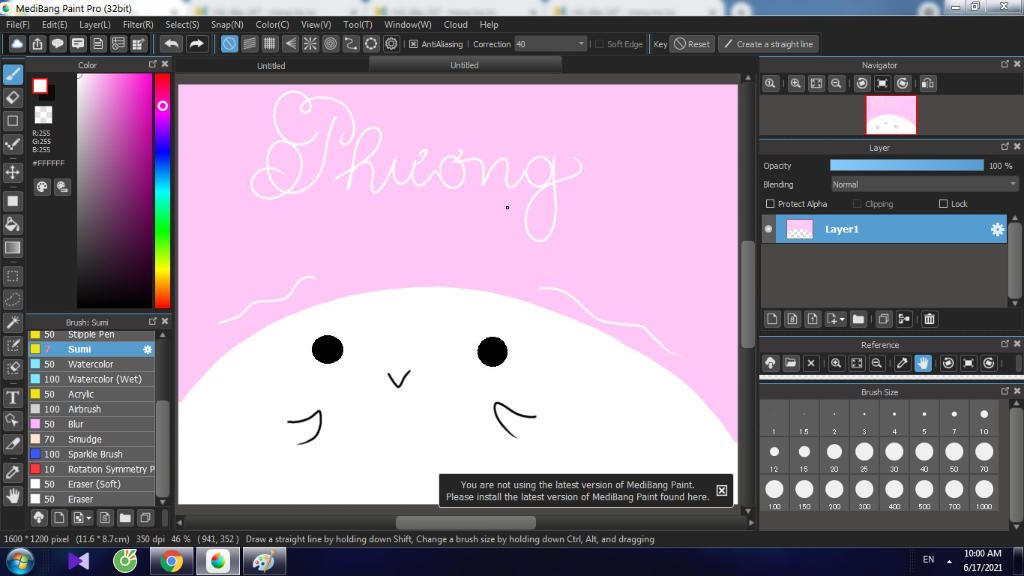Viewport: 1024px width, 576px height.
Task: Pick brush size 100 preset
Action: tap(774, 493)
